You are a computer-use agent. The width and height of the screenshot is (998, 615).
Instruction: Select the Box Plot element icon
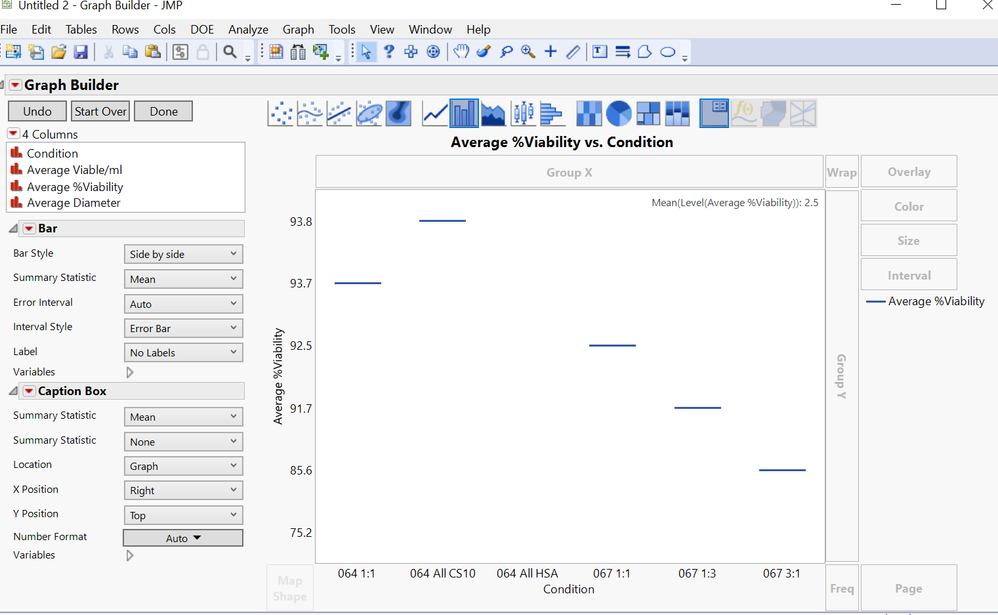click(x=523, y=113)
